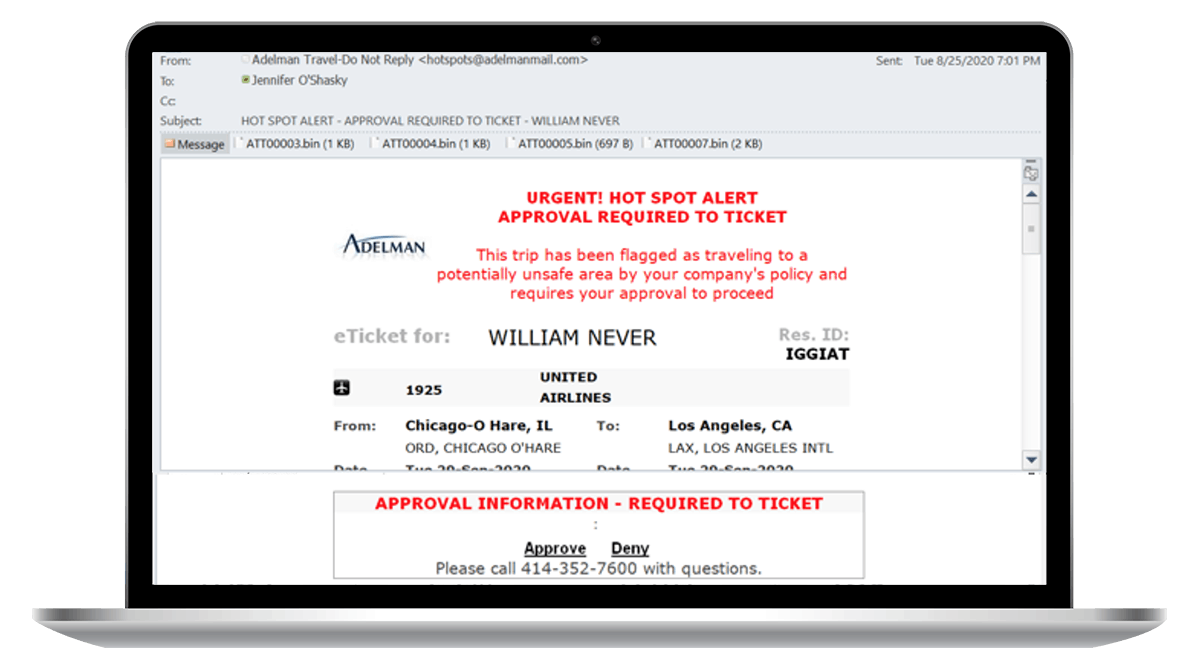Click reservation ID IGGIAT
This screenshot has height=648, width=1200.
pyautogui.click(x=817, y=354)
